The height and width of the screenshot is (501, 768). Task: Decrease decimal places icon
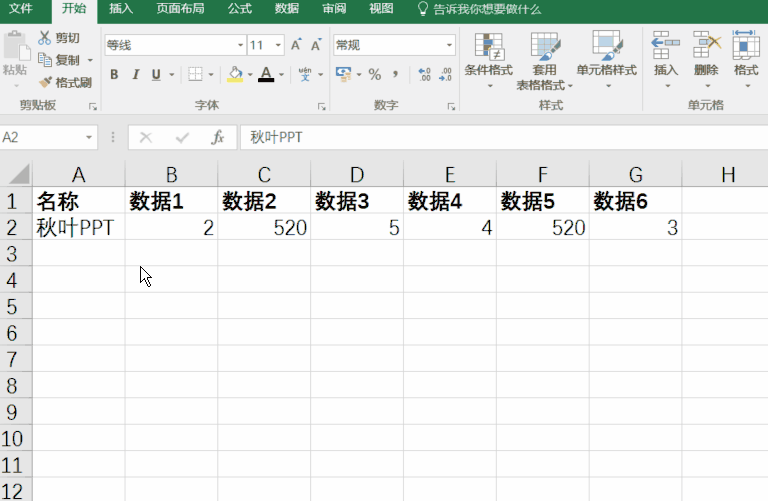pos(446,74)
